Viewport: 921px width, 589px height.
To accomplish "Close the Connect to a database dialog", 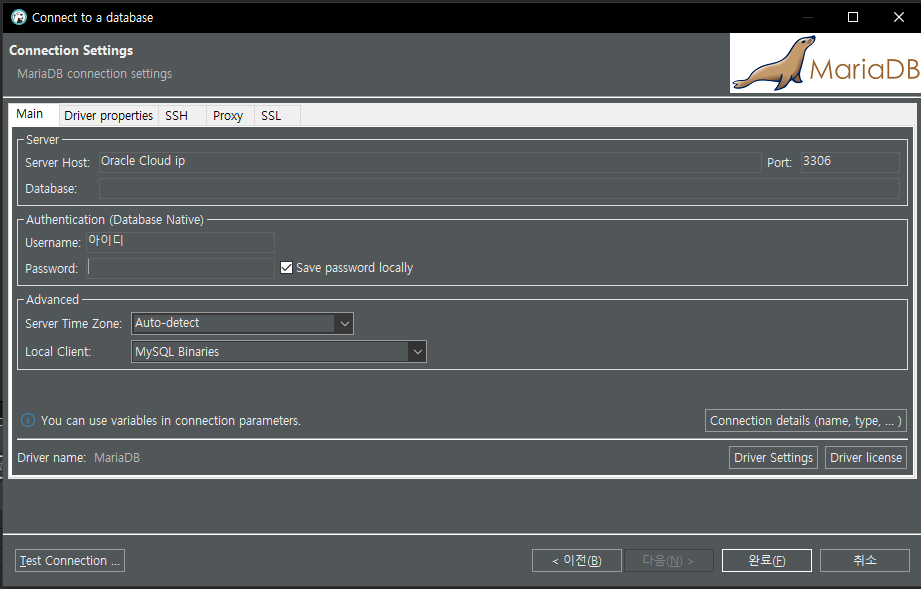I will click(x=899, y=17).
